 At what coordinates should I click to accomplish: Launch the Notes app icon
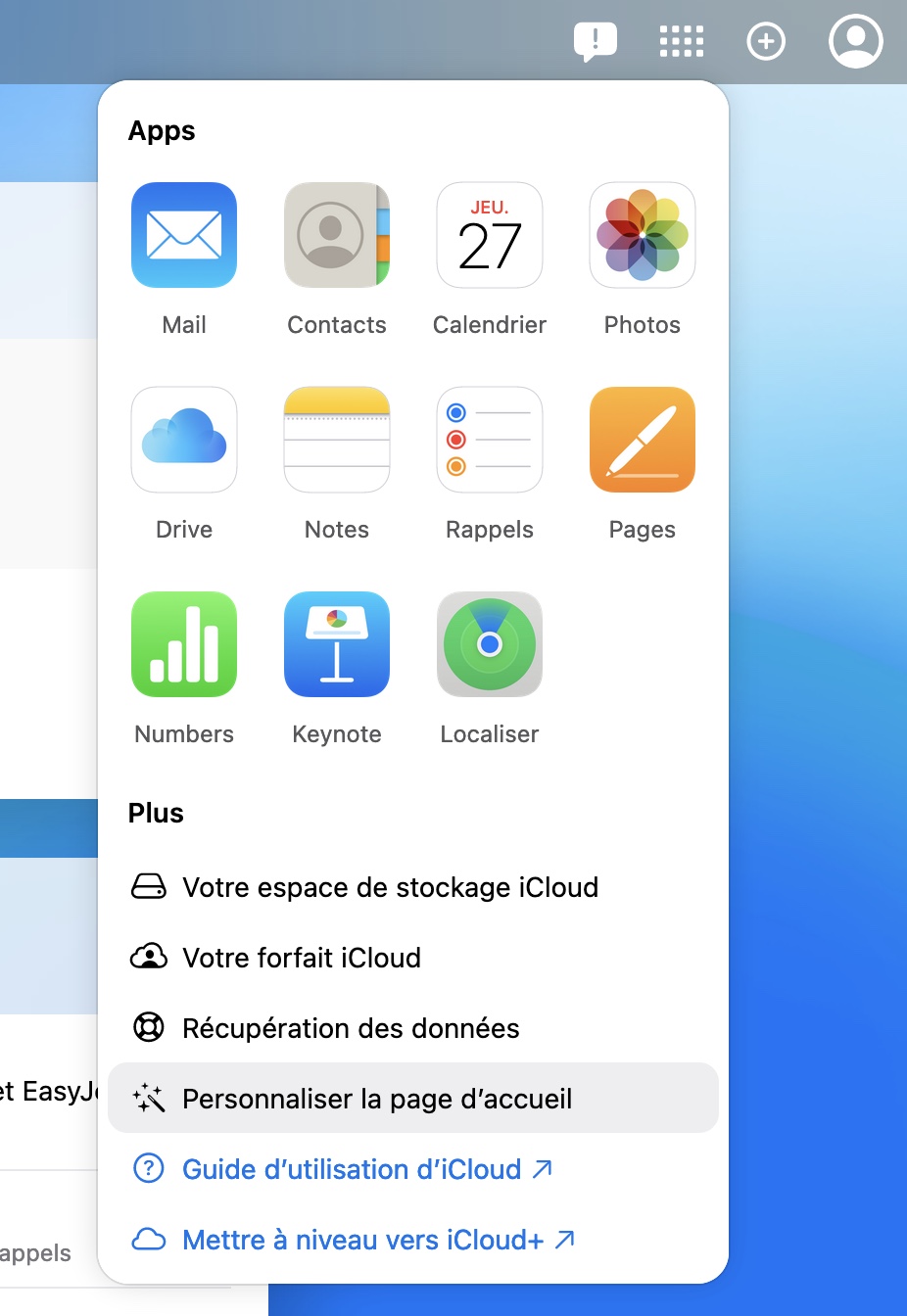337,440
